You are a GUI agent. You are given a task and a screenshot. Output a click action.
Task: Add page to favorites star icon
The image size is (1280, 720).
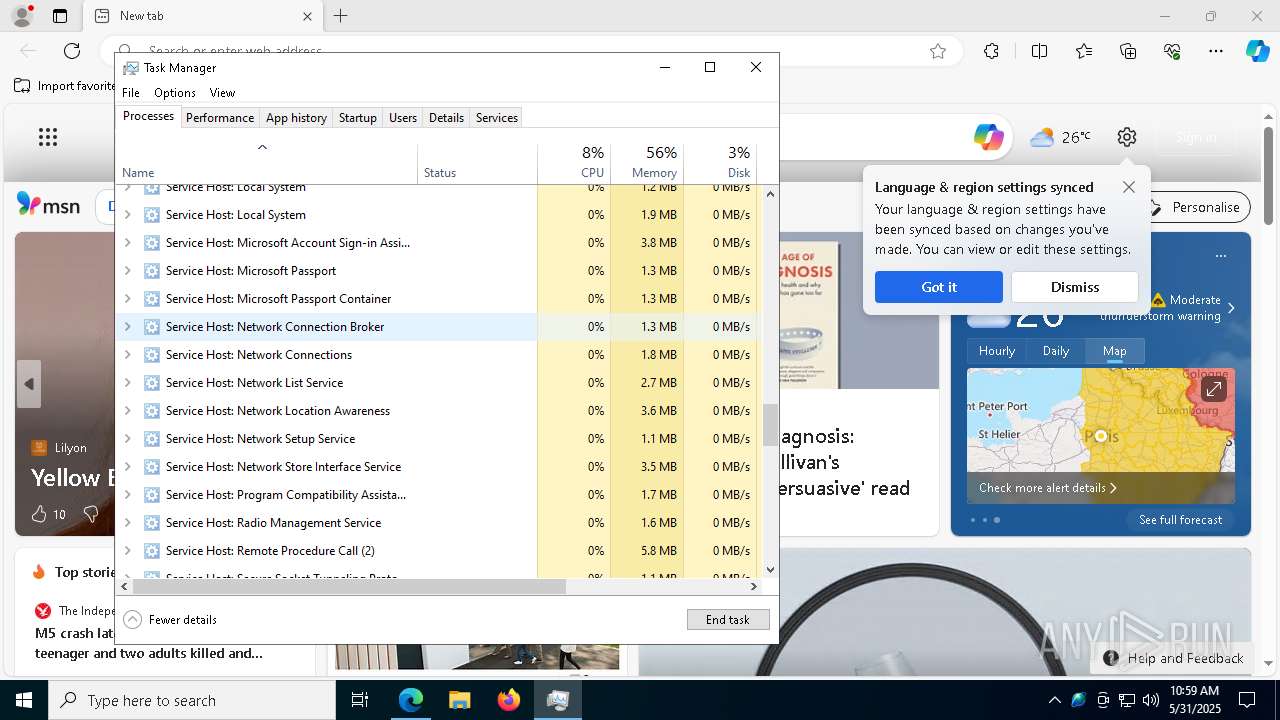[x=938, y=51]
